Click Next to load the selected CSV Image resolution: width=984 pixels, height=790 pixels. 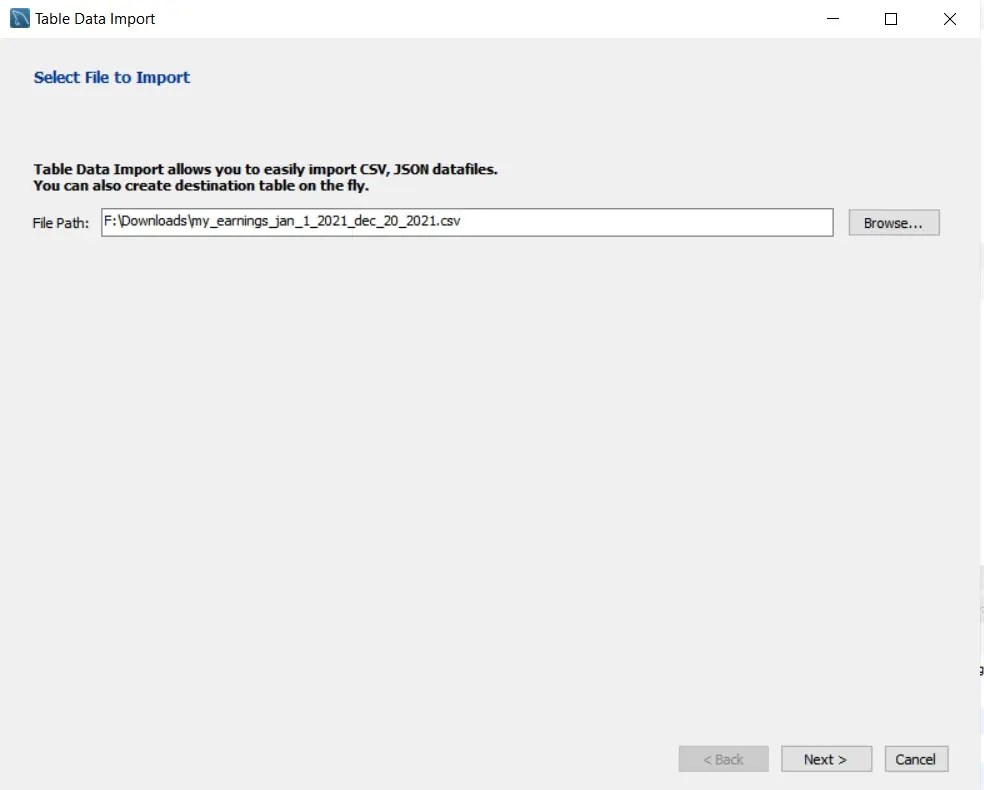(826, 758)
